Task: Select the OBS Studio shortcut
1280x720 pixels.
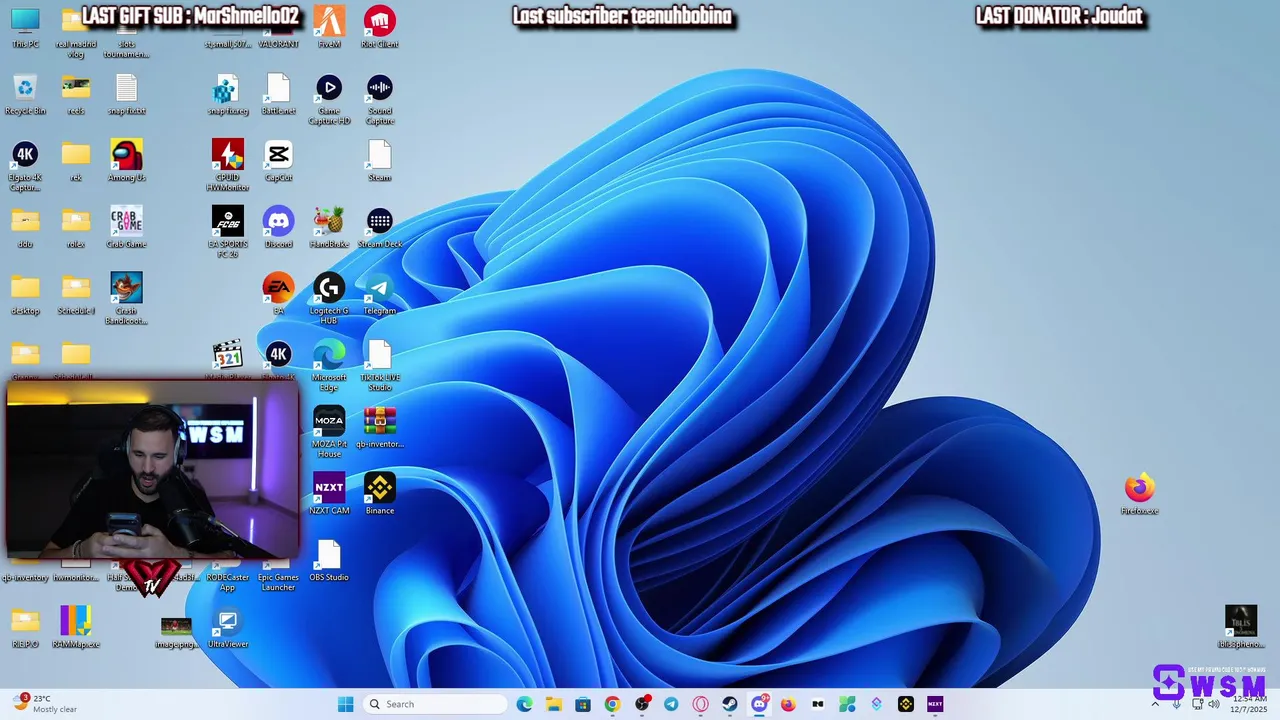Action: tap(329, 560)
